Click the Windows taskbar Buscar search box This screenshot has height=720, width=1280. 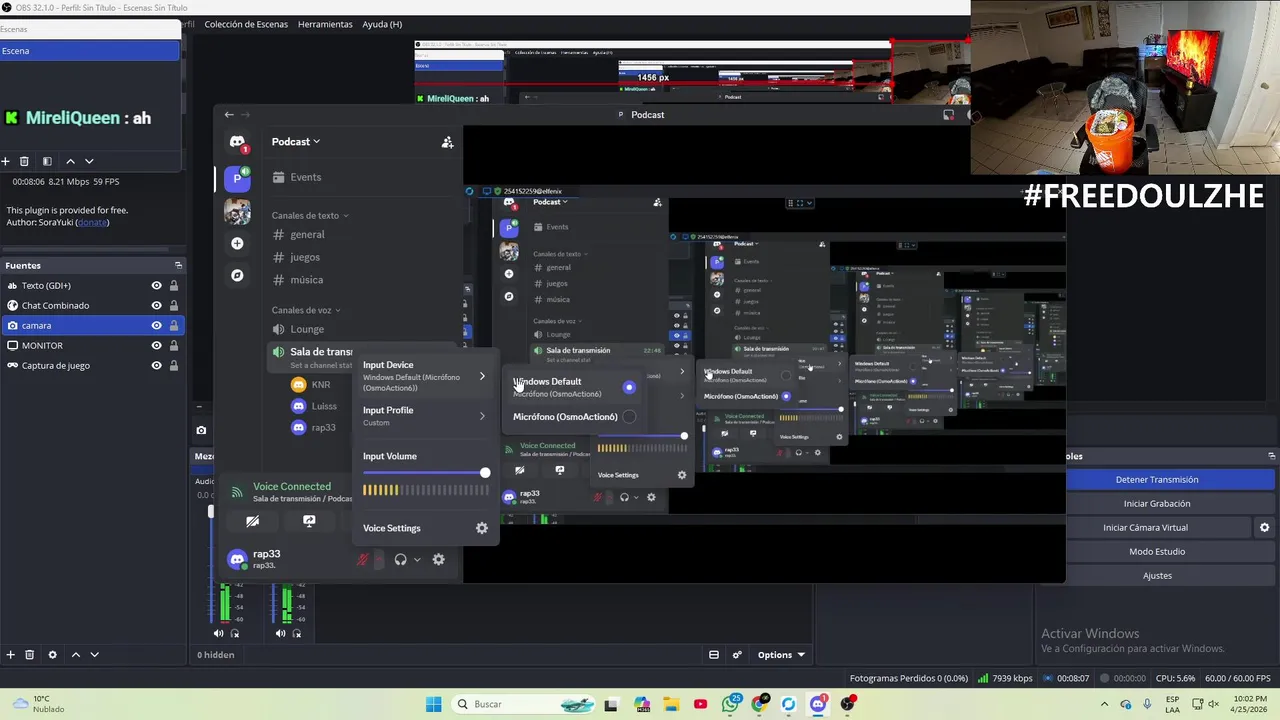(524, 704)
